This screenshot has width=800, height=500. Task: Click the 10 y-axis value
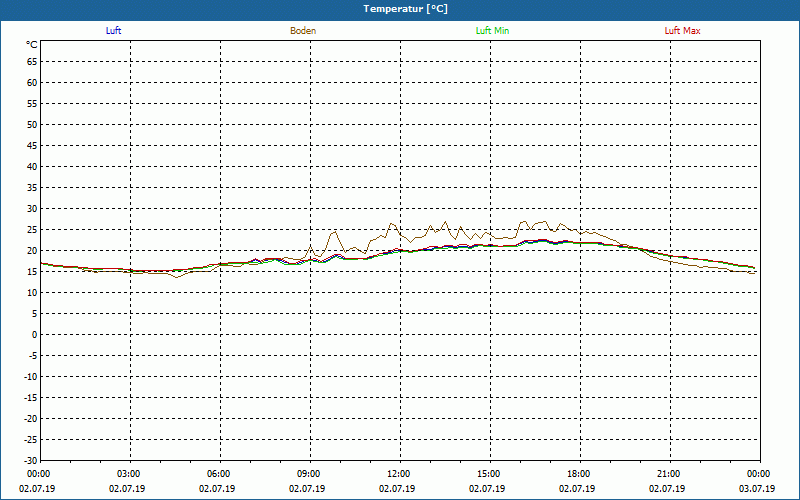coord(32,292)
